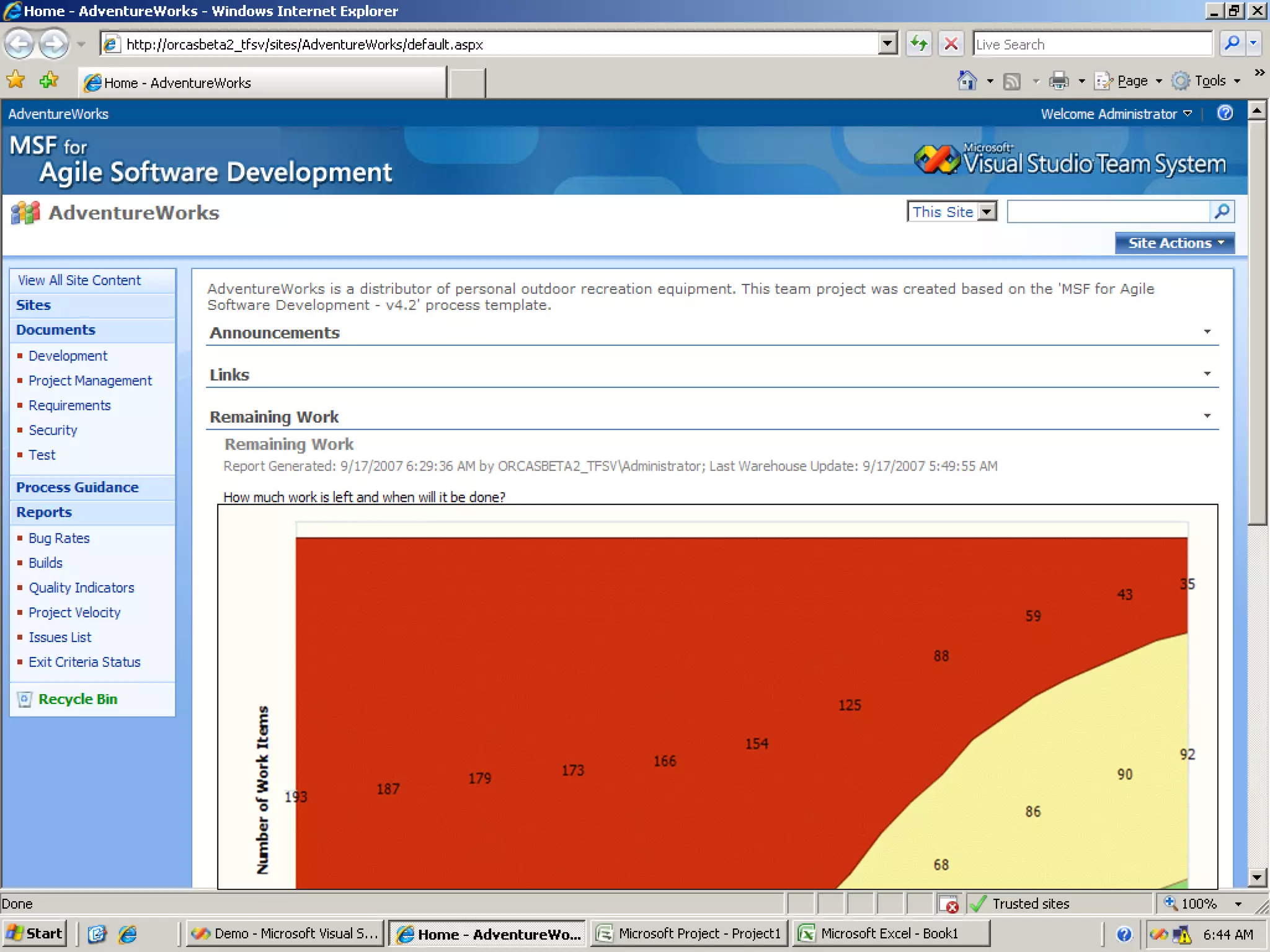Screen dimensions: 1270x952
Task: Open the Page menu
Action: pos(1132,81)
